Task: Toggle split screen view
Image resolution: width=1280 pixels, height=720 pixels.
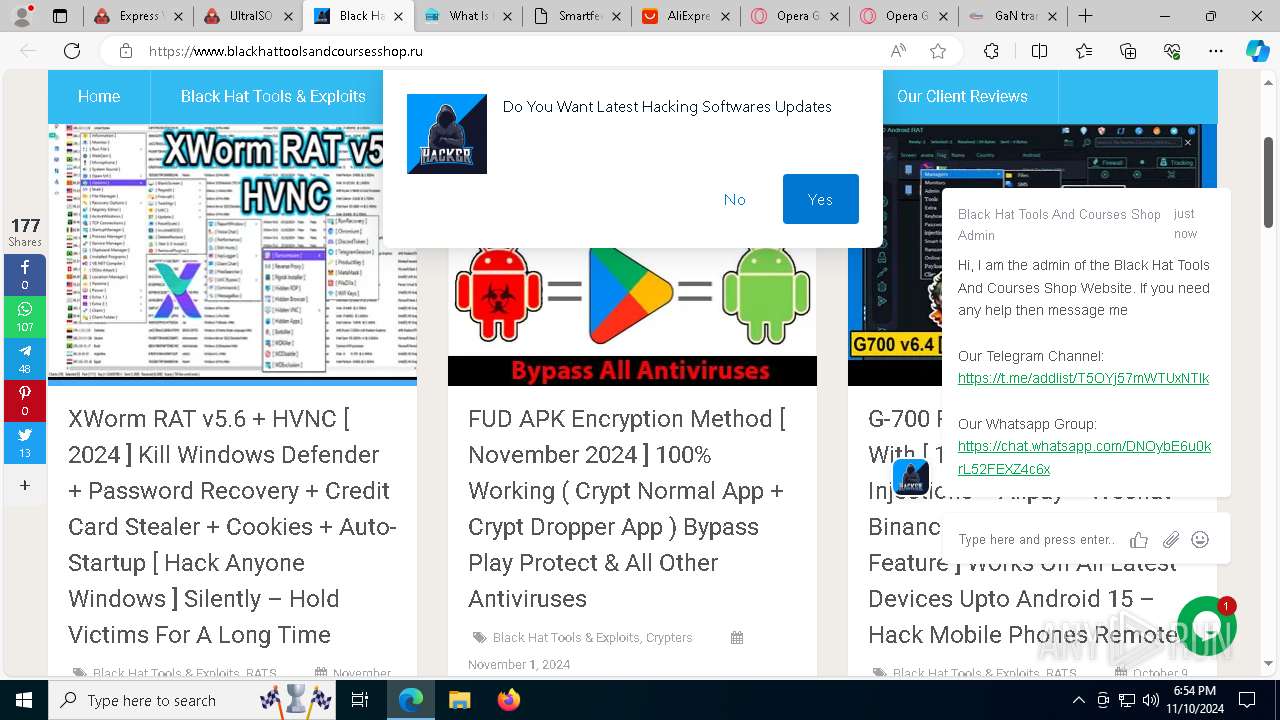Action: pos(1039,51)
